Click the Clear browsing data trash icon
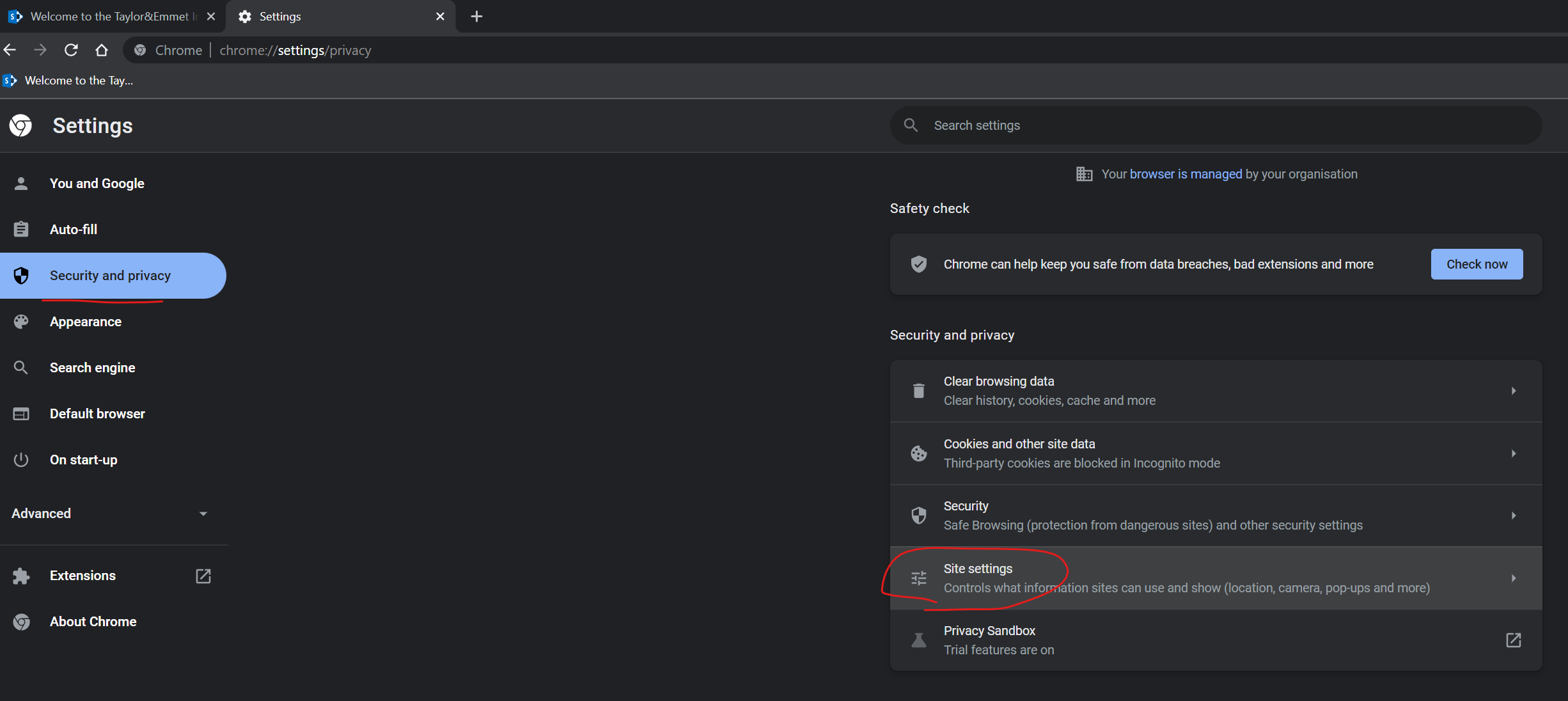1568x701 pixels. [x=919, y=391]
